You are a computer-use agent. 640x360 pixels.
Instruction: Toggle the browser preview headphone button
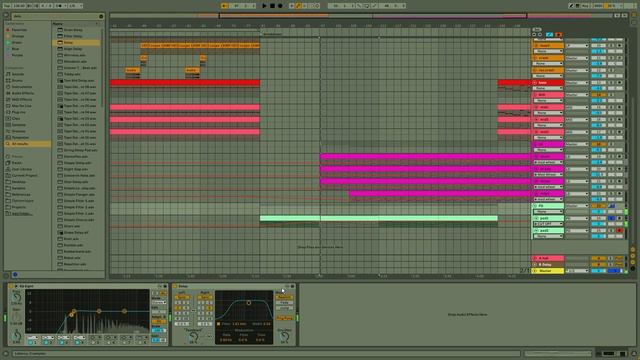(x=15, y=275)
